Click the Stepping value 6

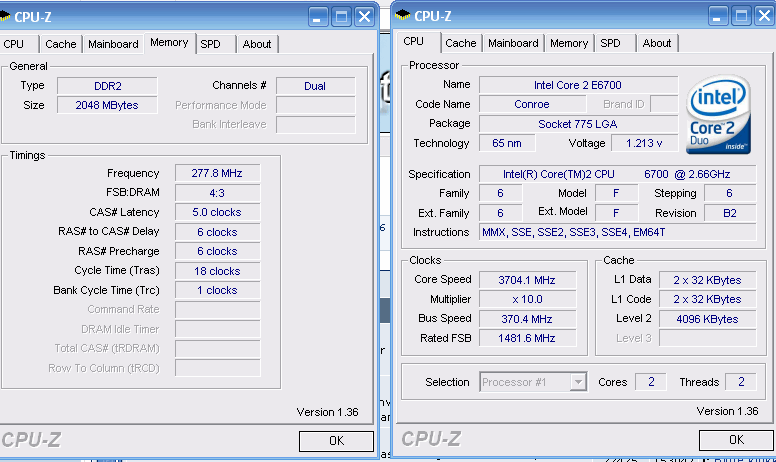tap(730, 193)
